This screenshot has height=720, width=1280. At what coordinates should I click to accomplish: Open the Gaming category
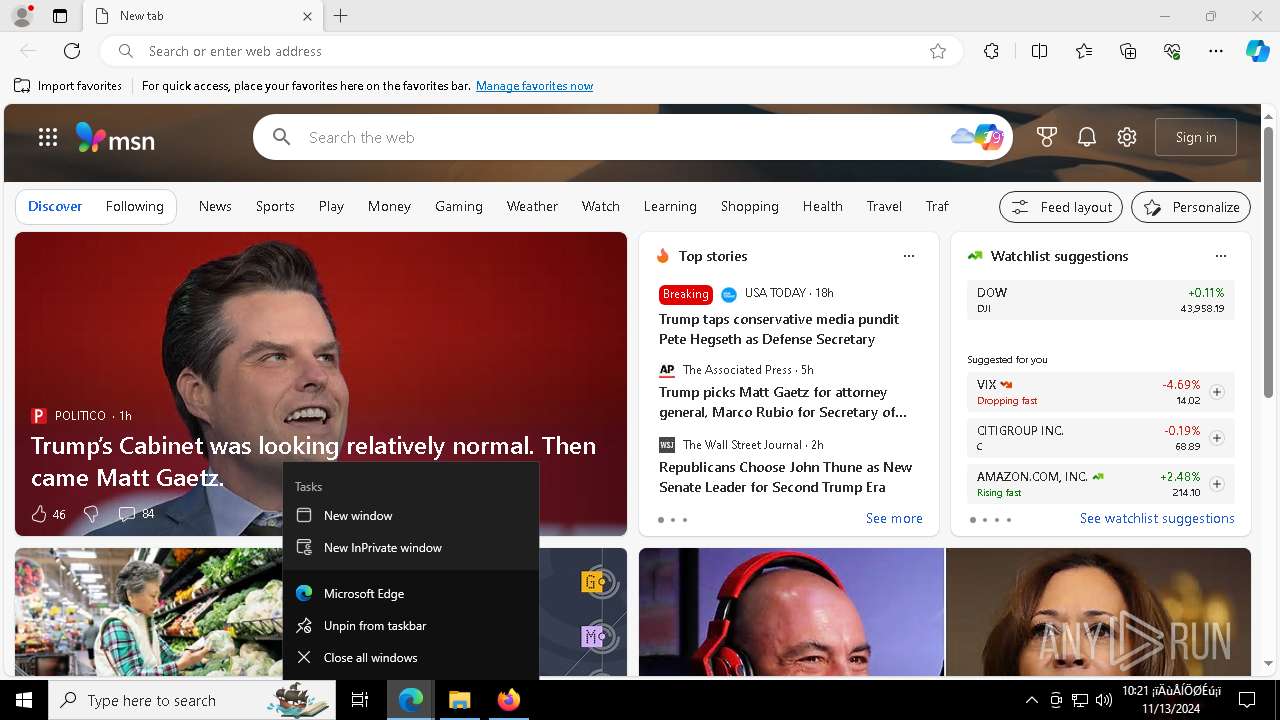coord(459,206)
